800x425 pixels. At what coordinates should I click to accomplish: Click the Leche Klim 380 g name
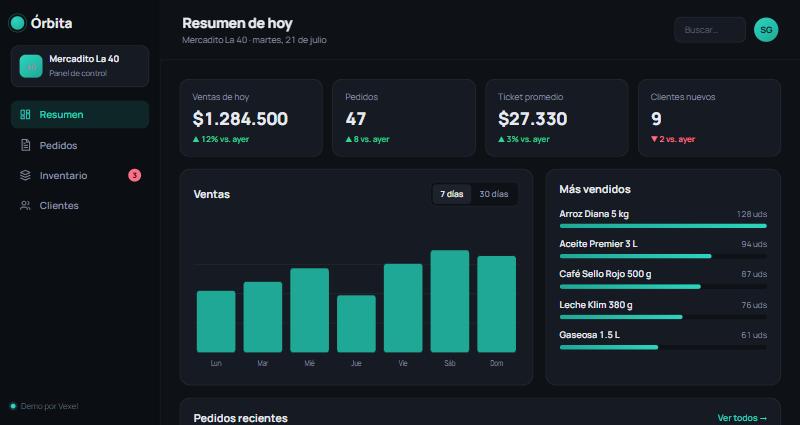click(596, 305)
